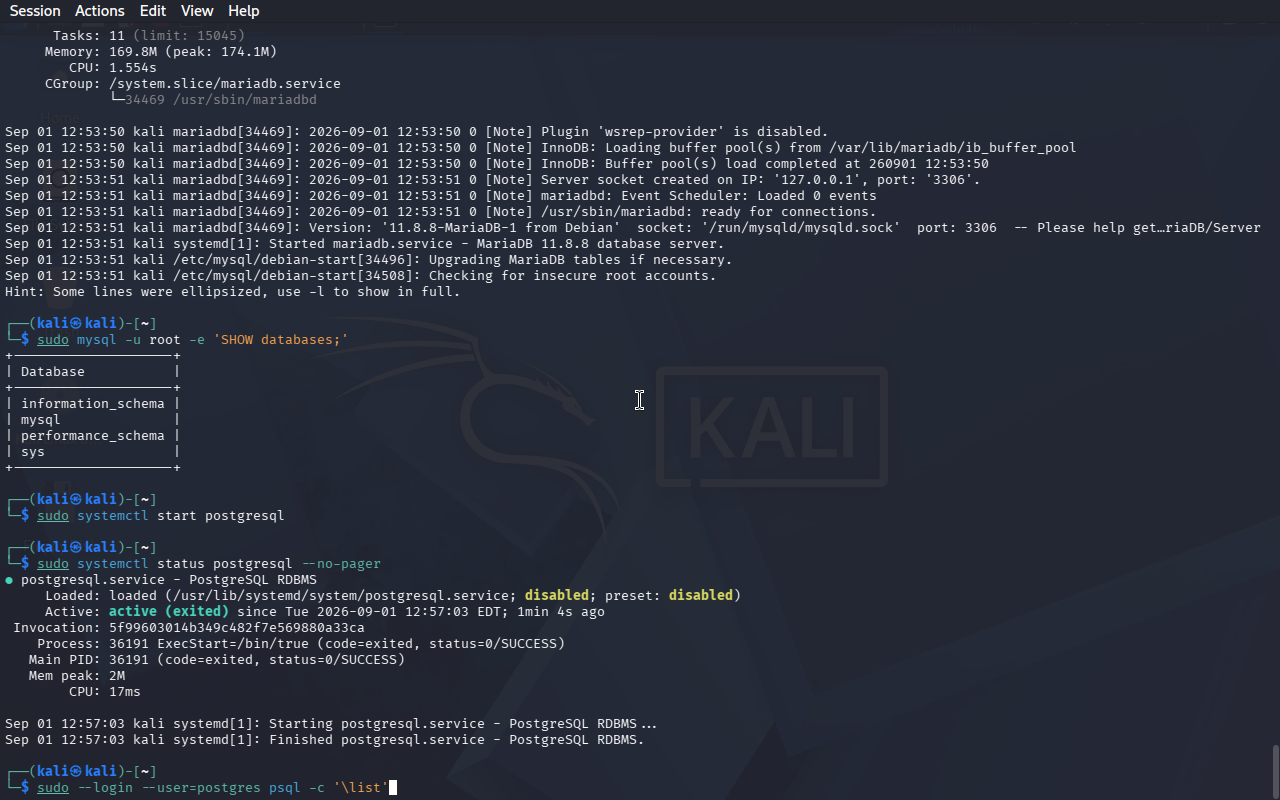Screen dimensions: 1280x800
Task: Click the underlined sudo before systemctl start
Action: click(x=53, y=516)
